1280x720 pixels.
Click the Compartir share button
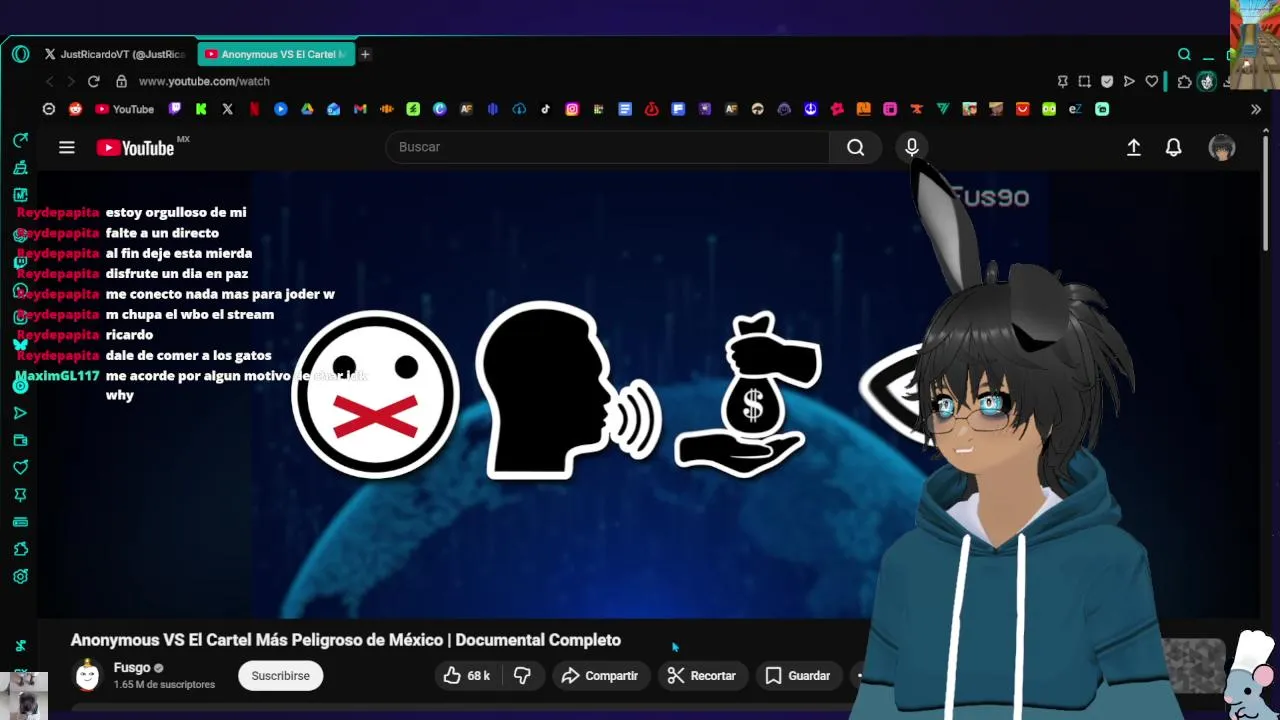pyautogui.click(x=600, y=676)
